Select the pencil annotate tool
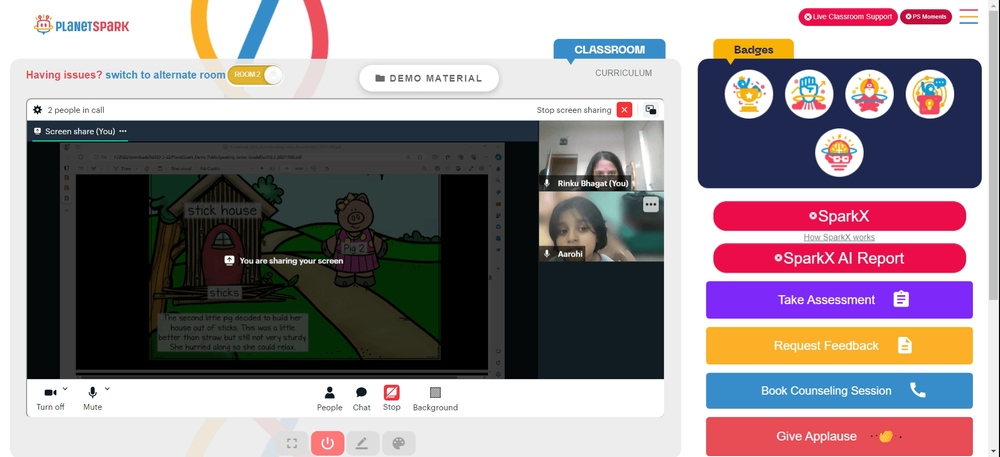Image resolution: width=1000 pixels, height=457 pixels. [362, 443]
